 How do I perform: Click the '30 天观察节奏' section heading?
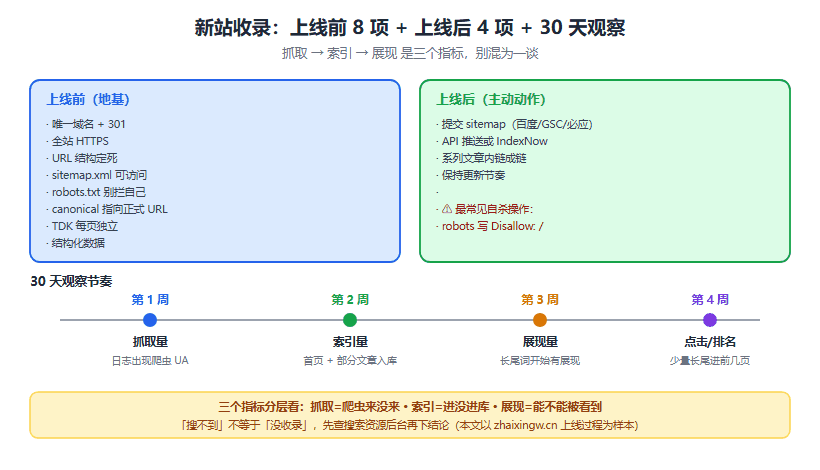tap(71, 281)
